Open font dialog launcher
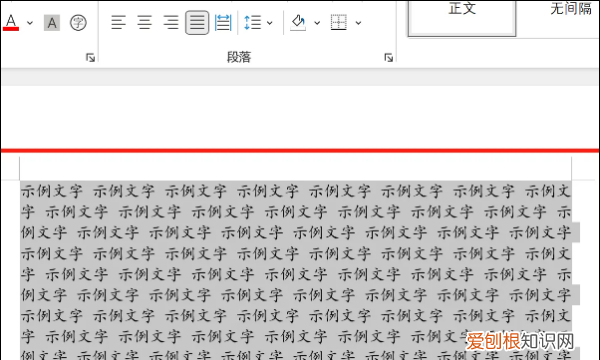The height and width of the screenshot is (360, 600). [x=90, y=58]
